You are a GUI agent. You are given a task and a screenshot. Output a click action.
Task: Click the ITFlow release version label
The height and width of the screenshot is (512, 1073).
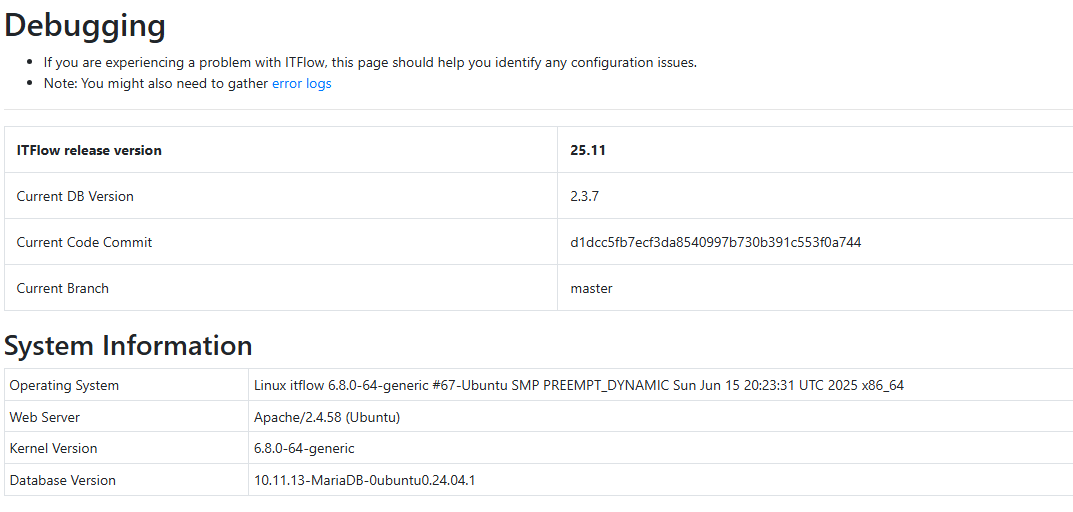89,150
